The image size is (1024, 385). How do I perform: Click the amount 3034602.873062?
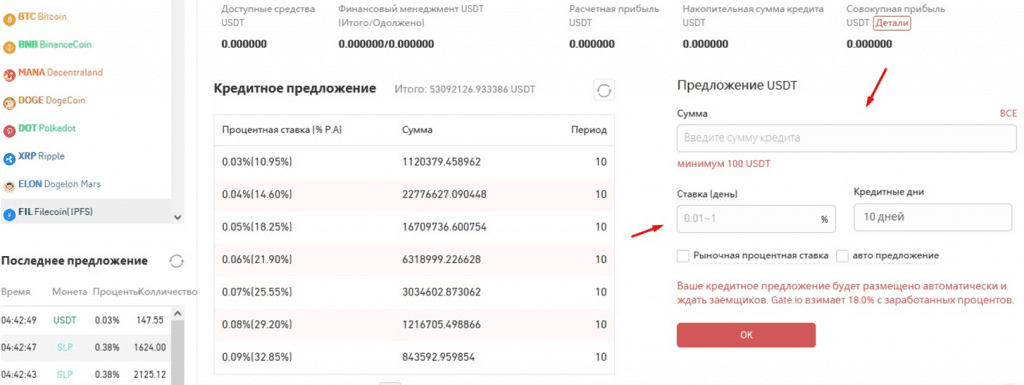coord(441,292)
